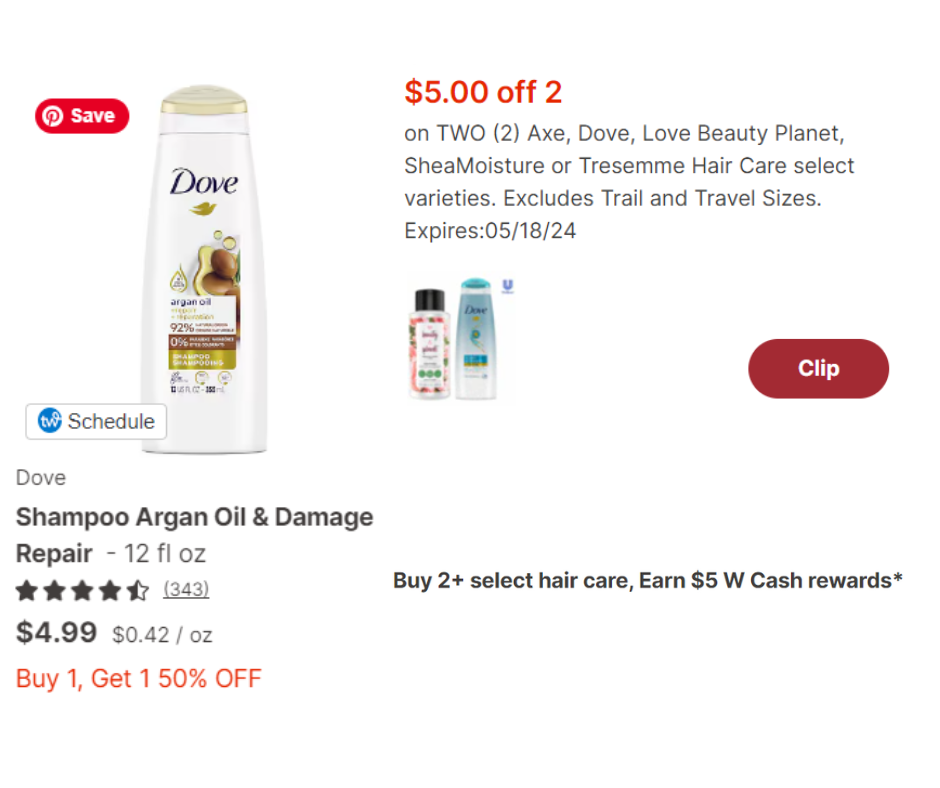This screenshot has height=788, width=940.
Task: Click the Love Beauty Planet bottle thumbnail
Action: [430, 342]
